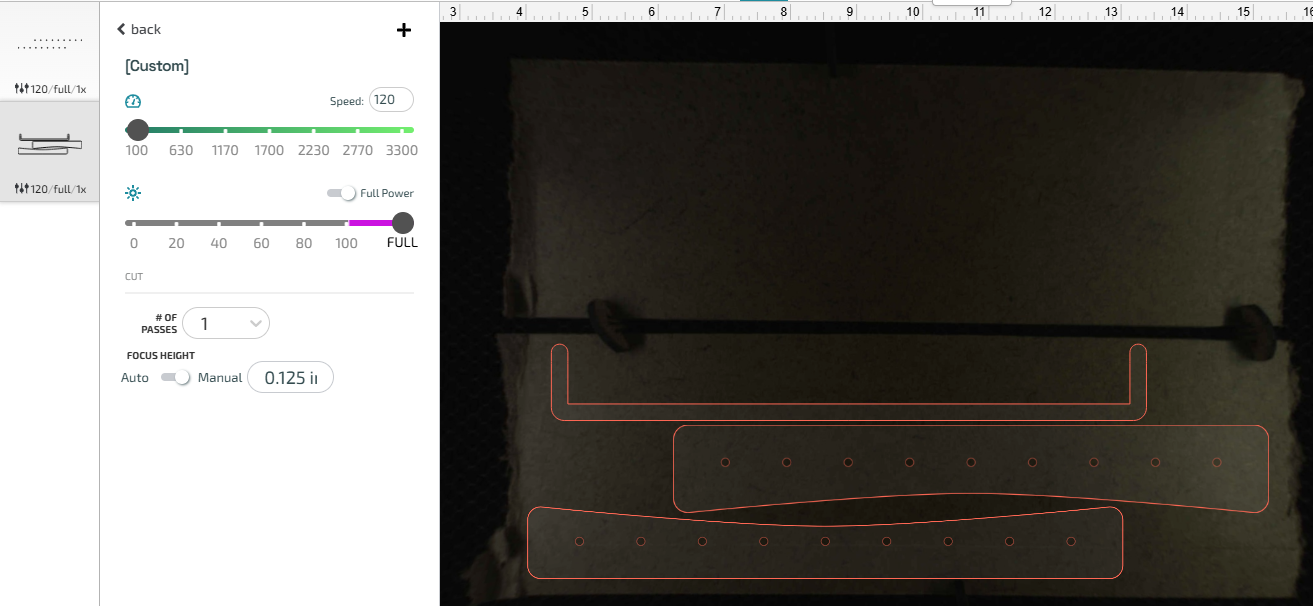This screenshot has width=1313, height=606.
Task: Toggle the Full Power switch
Action: pos(342,193)
